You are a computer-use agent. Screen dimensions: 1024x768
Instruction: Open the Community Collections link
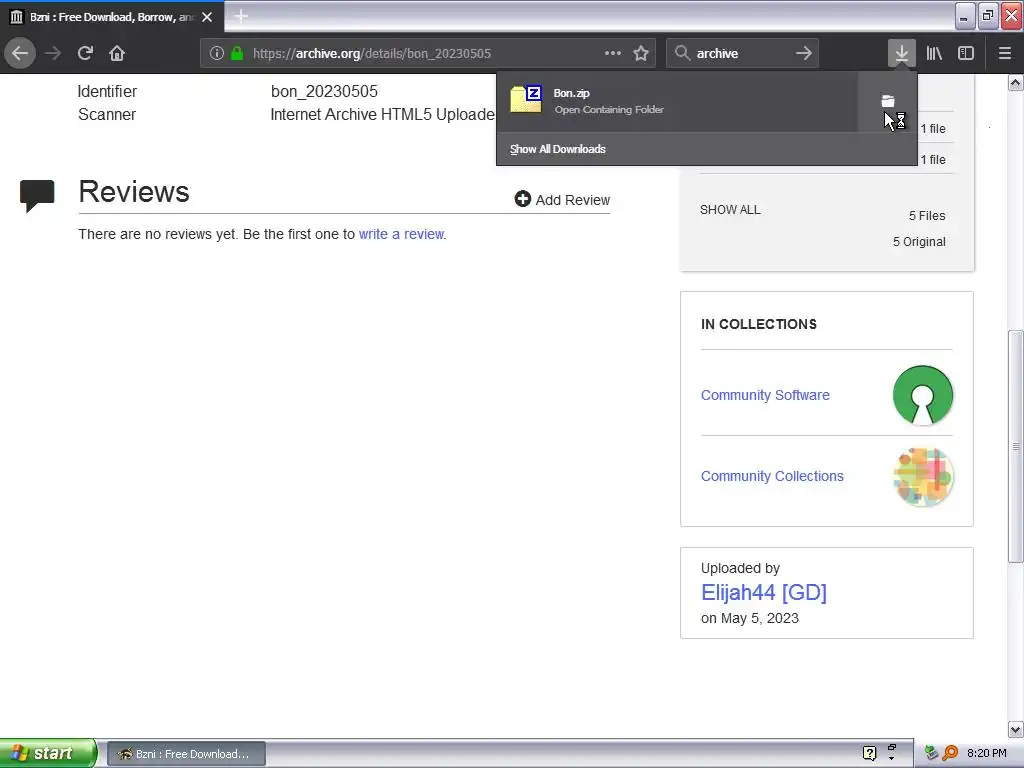point(772,476)
